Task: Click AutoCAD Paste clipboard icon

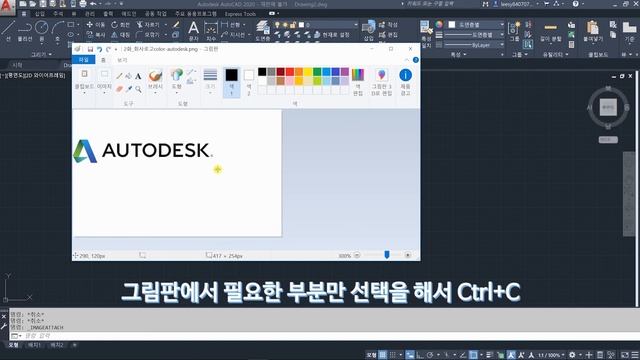Action: coord(593,31)
